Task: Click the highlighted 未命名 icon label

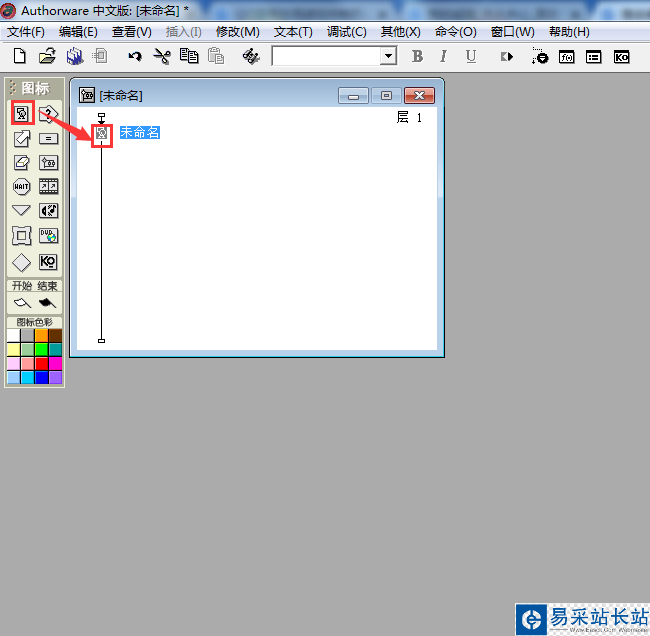Action: click(140, 133)
